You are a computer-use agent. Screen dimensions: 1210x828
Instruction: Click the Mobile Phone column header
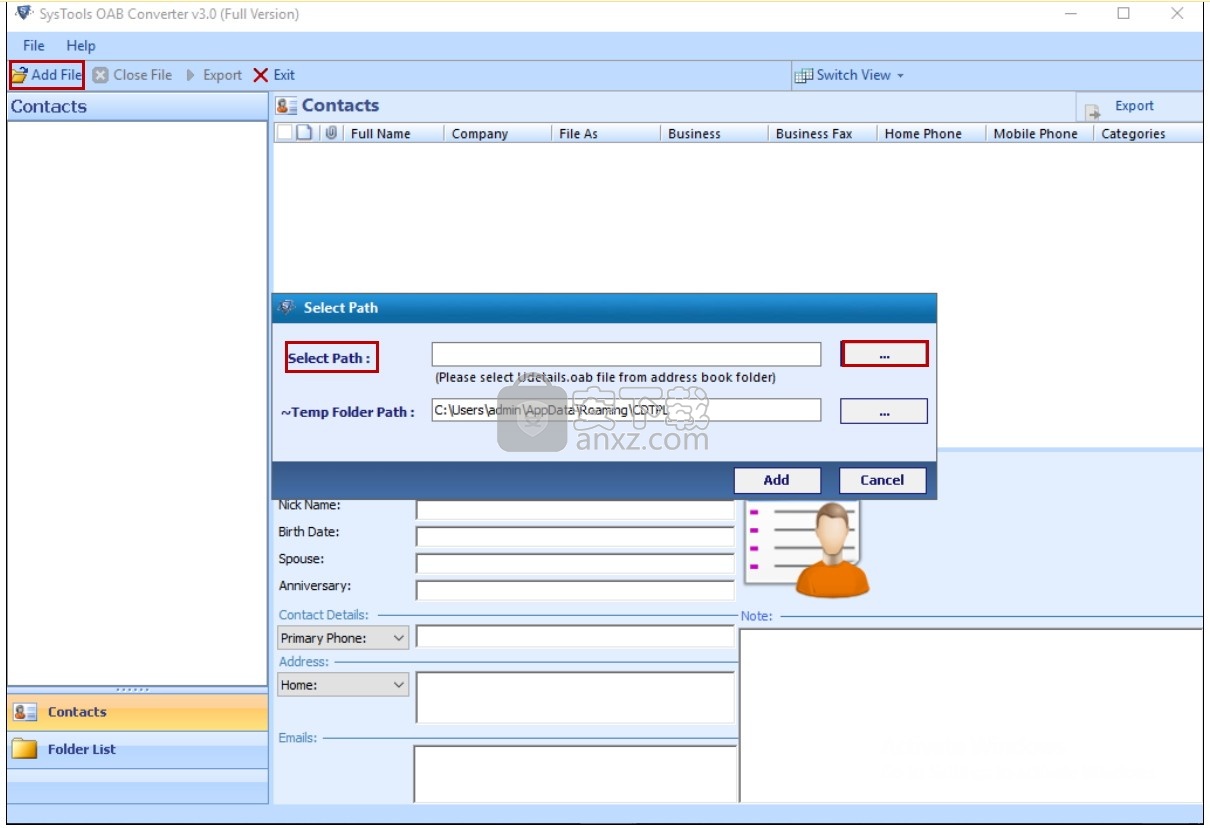click(1038, 133)
